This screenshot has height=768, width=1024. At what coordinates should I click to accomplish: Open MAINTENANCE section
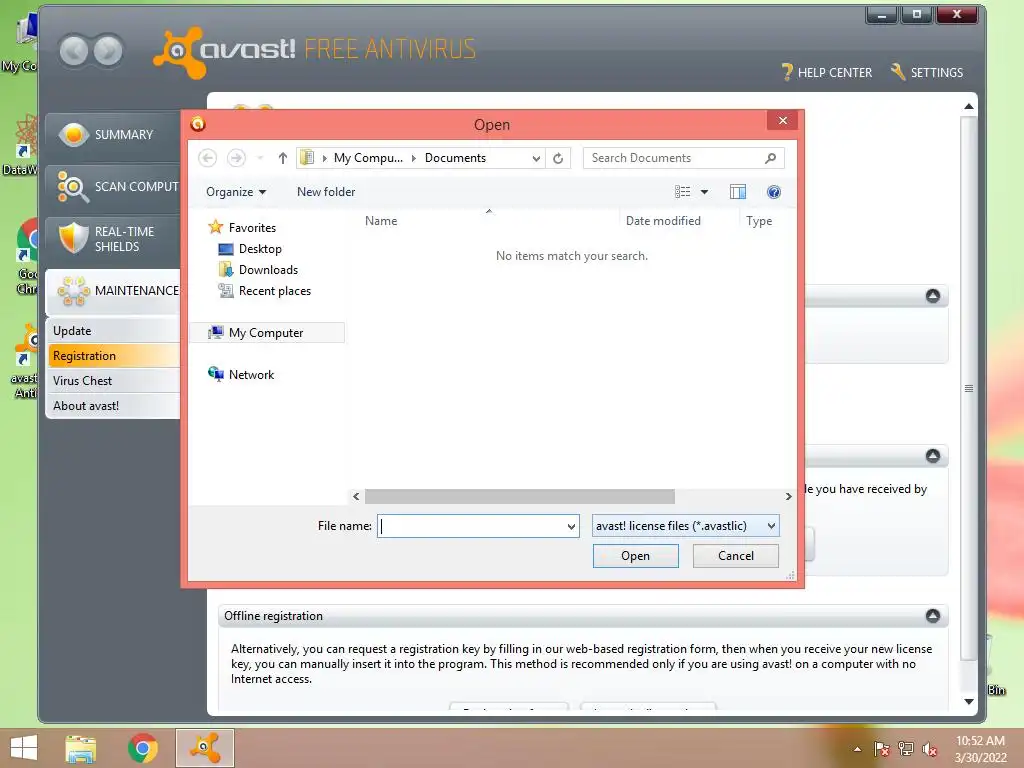coord(113,291)
